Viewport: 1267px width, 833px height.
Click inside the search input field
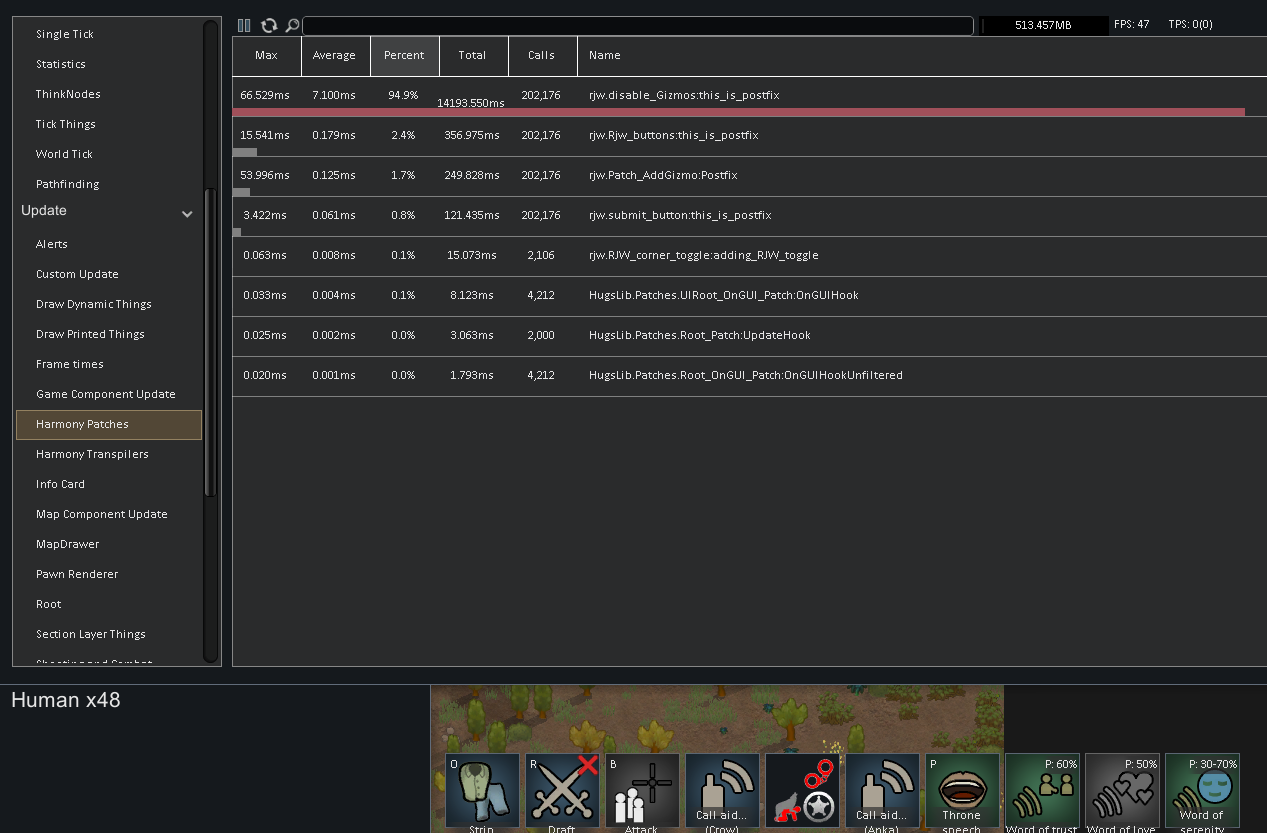[x=638, y=26]
